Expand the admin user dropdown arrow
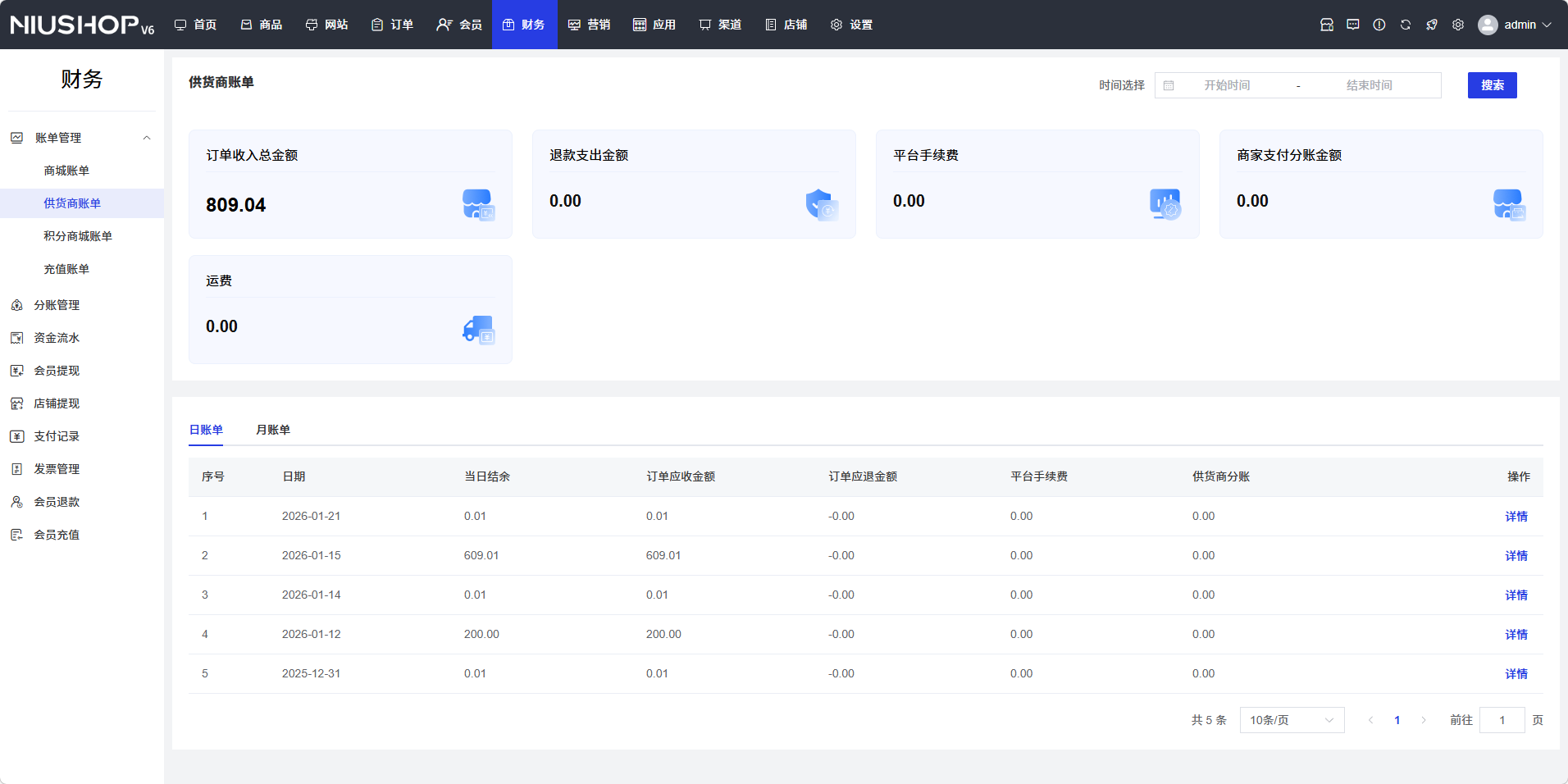1568x784 pixels. click(x=1547, y=25)
